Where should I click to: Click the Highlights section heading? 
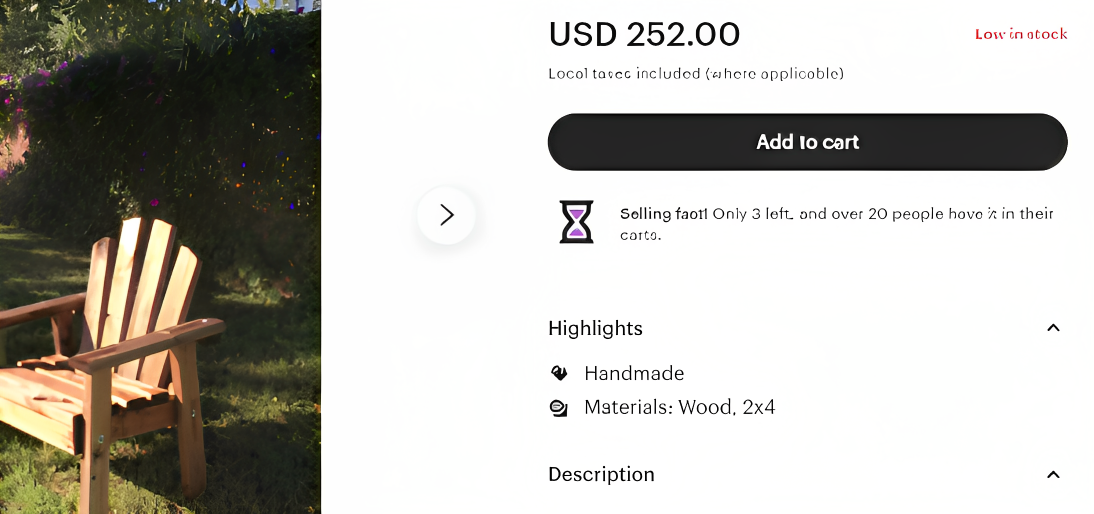[595, 328]
